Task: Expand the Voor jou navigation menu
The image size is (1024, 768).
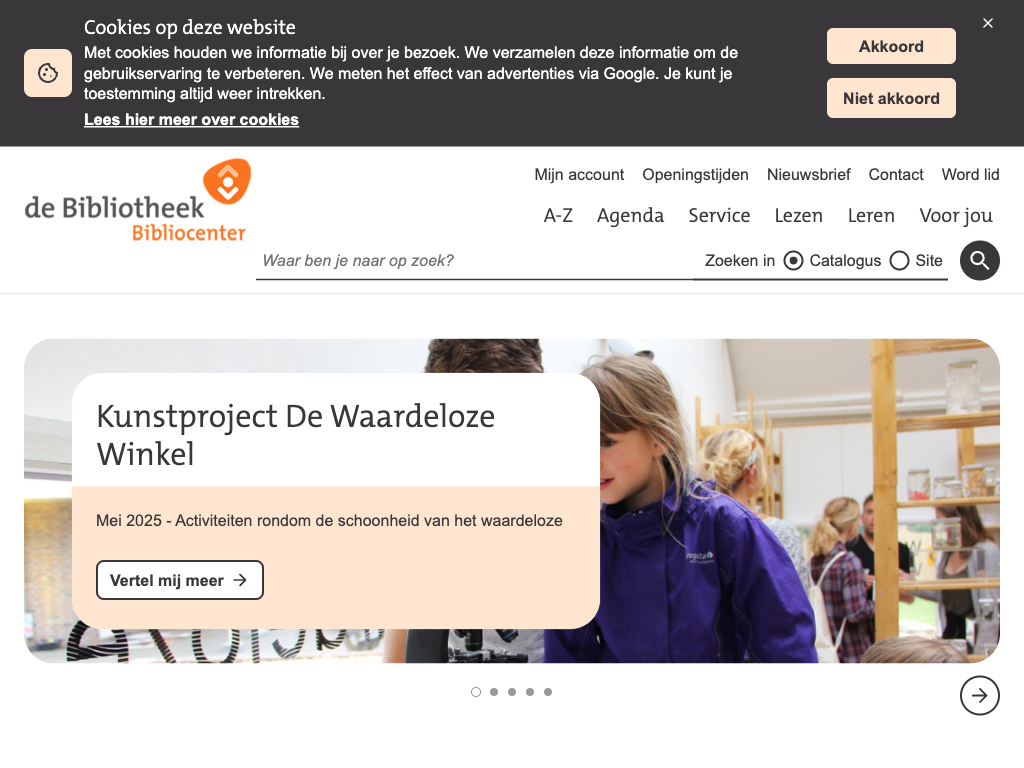Action: tap(955, 216)
